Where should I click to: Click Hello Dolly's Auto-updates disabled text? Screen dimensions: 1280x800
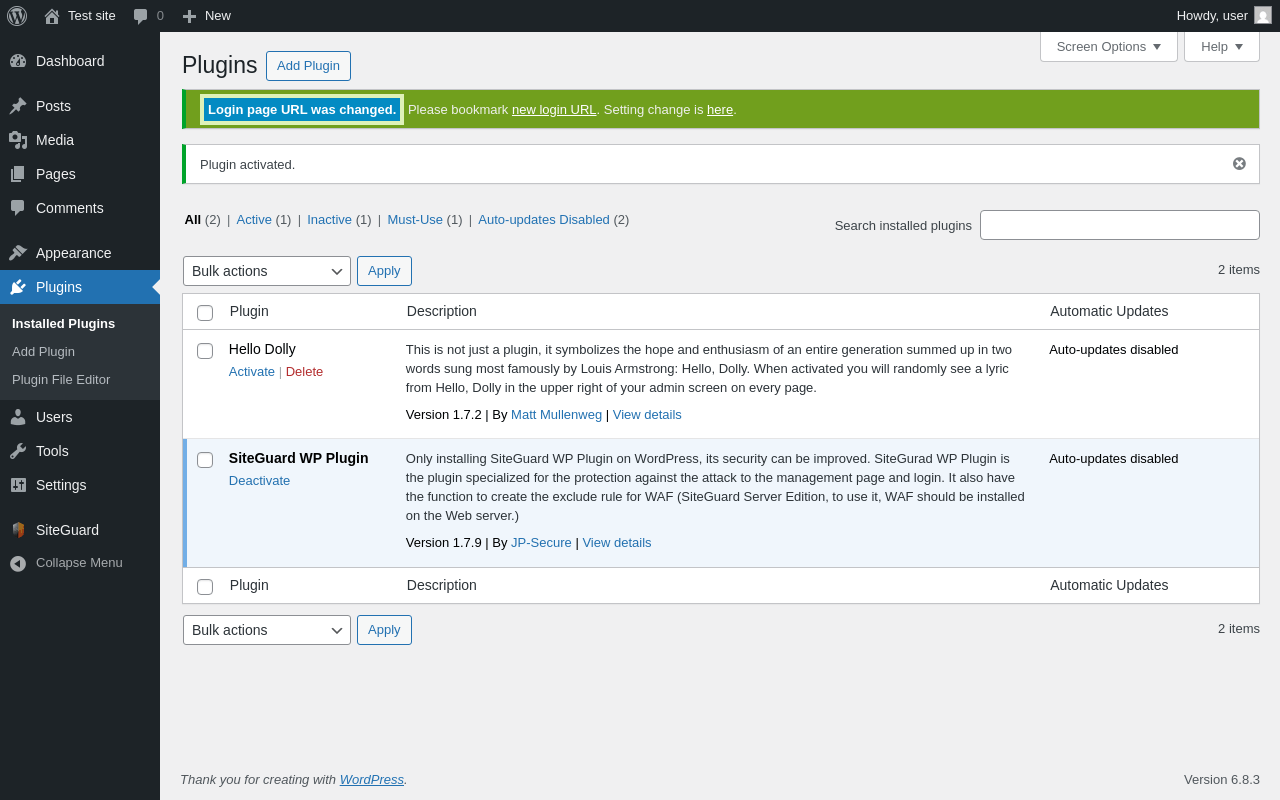tap(1114, 350)
